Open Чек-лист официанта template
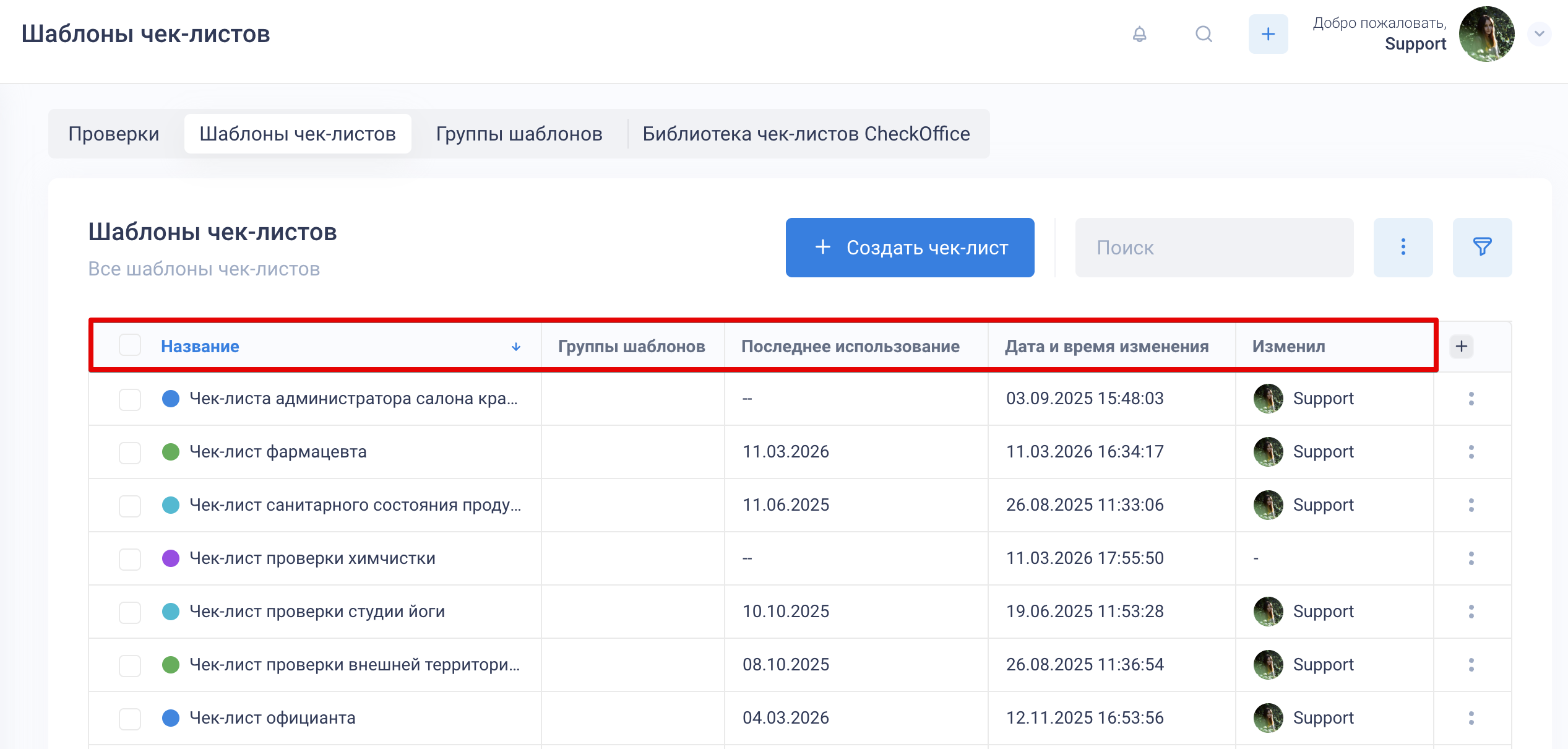 272,718
